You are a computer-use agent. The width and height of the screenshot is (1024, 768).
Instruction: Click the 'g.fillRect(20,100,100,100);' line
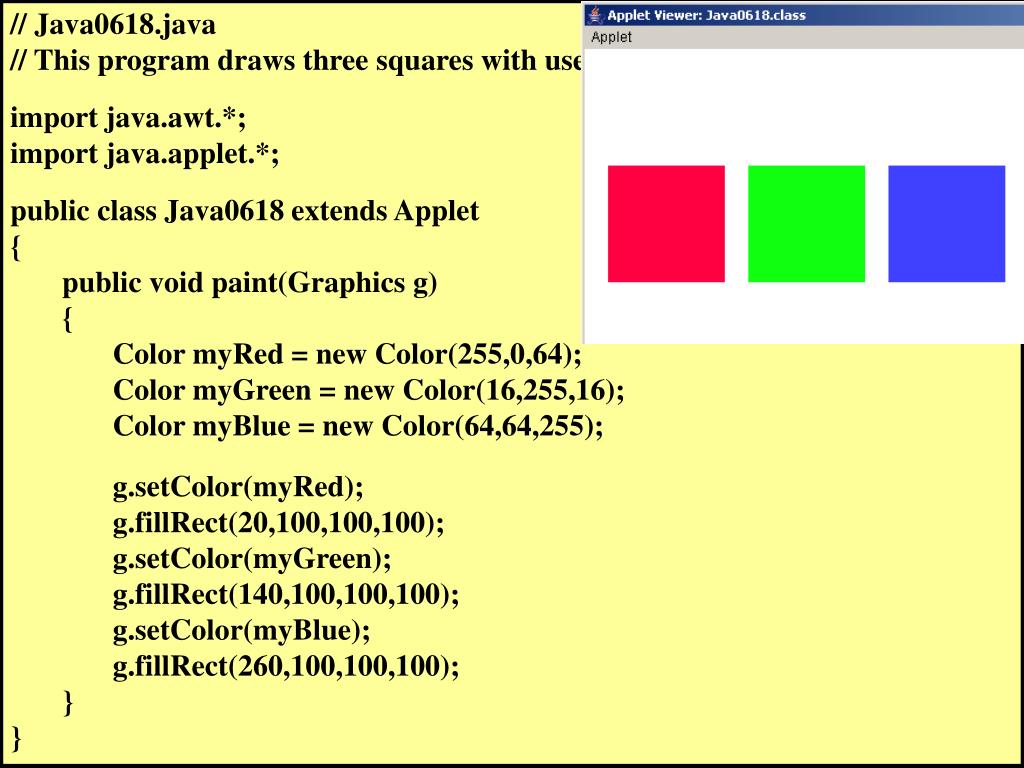point(278,524)
